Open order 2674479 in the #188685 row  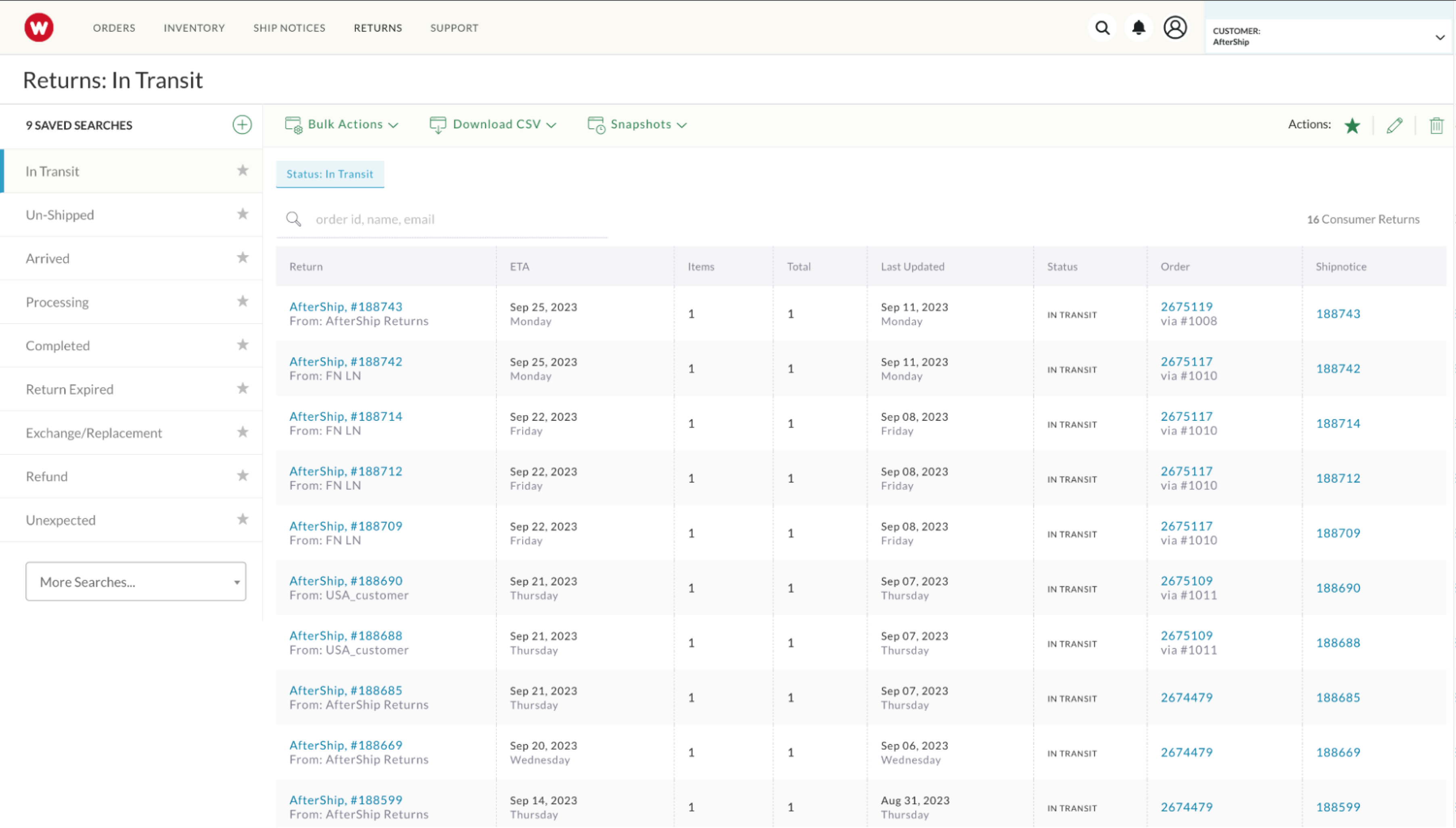[x=1186, y=697]
